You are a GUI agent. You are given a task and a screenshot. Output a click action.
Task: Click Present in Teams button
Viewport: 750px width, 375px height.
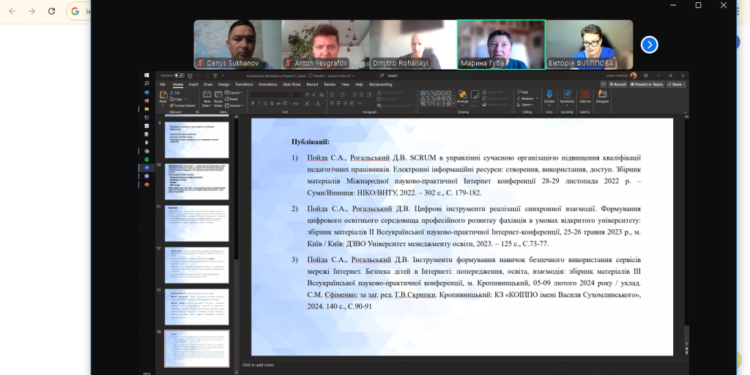pyautogui.click(x=647, y=84)
